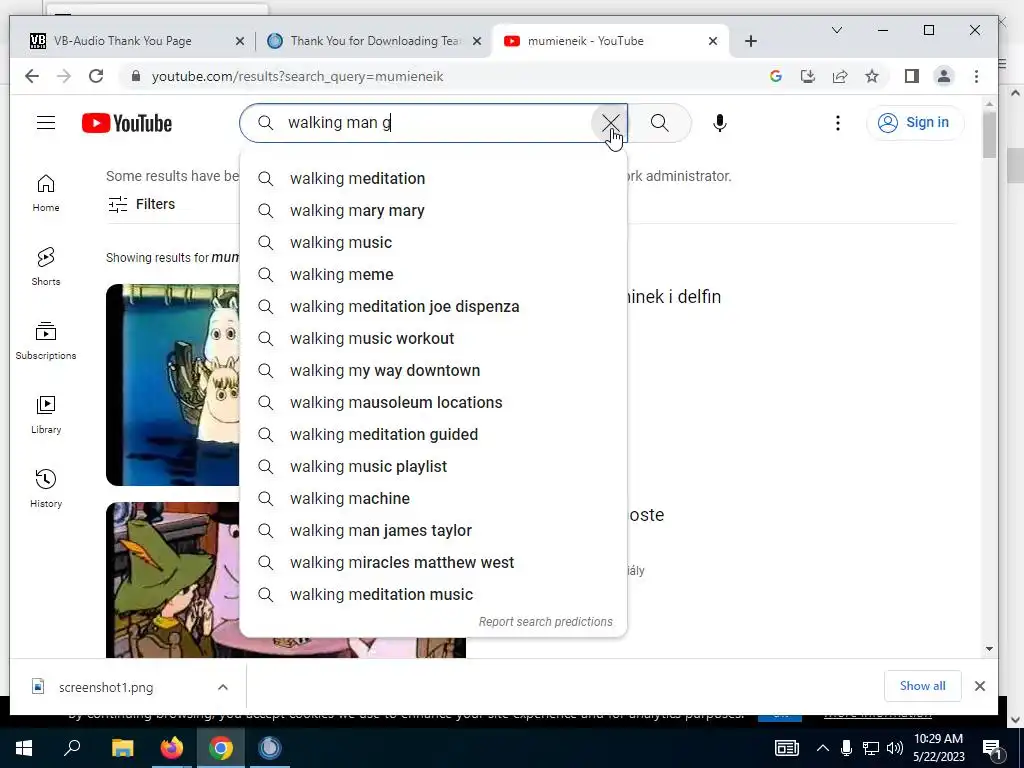This screenshot has width=1024, height=768.
Task: Open Windows Start menu
Action: [24, 748]
